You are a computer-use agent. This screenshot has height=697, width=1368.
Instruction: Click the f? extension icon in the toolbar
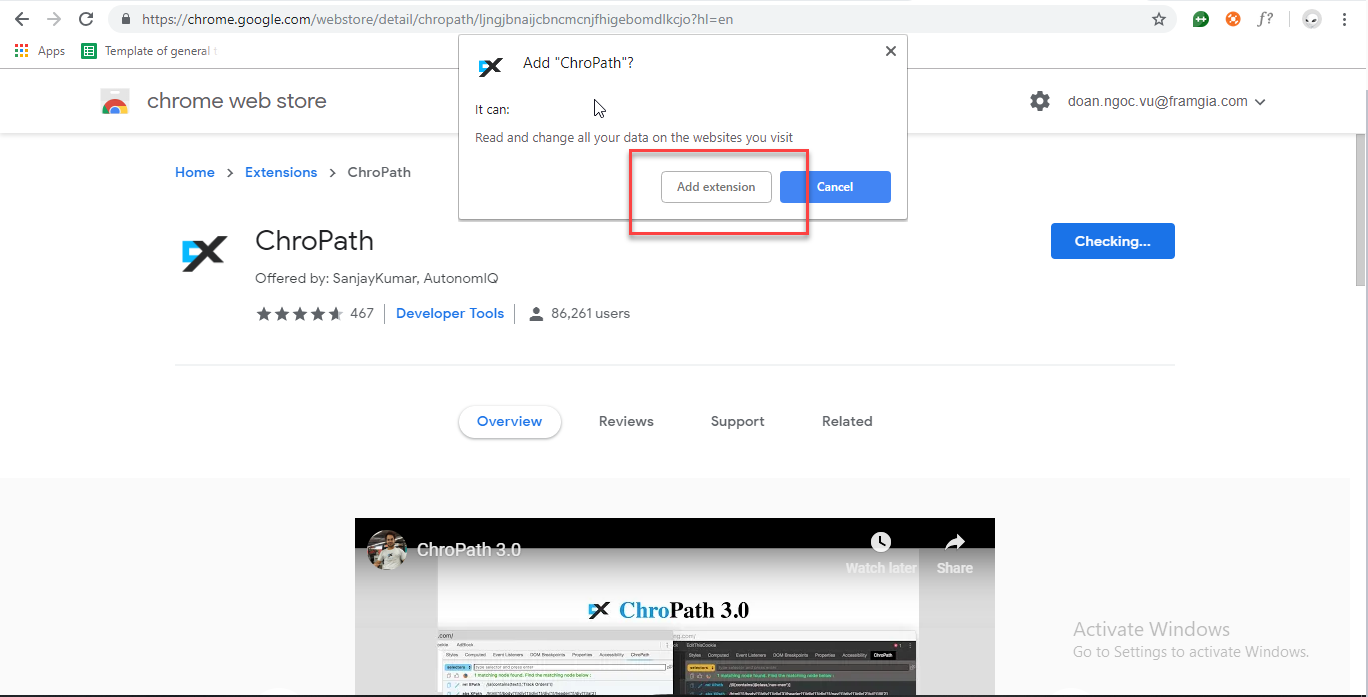pos(1265,18)
